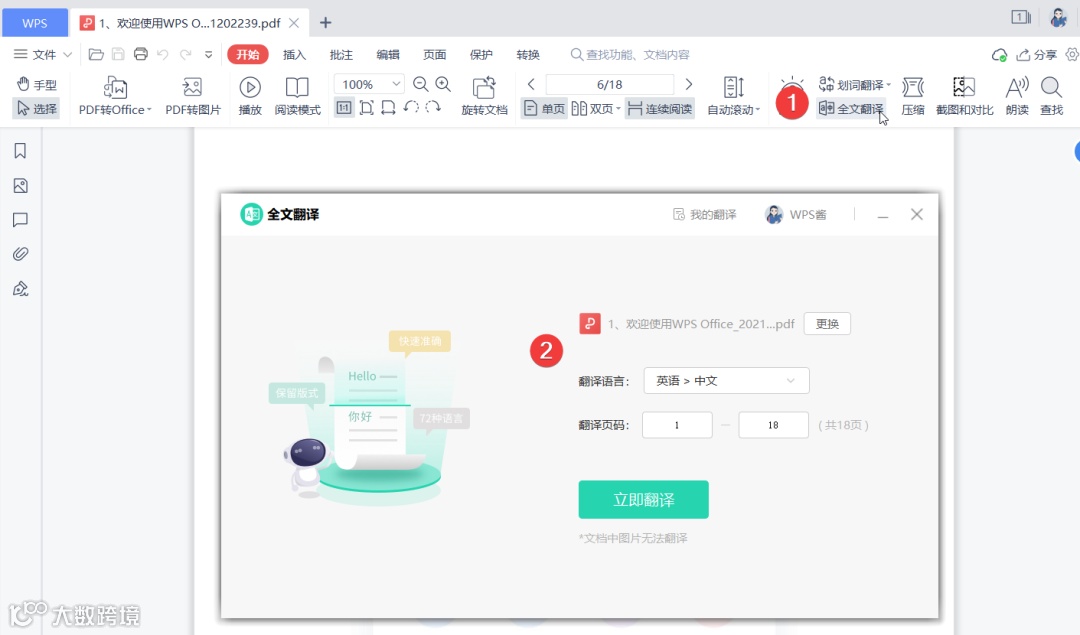Switch to the 插入 tab

coord(294,54)
